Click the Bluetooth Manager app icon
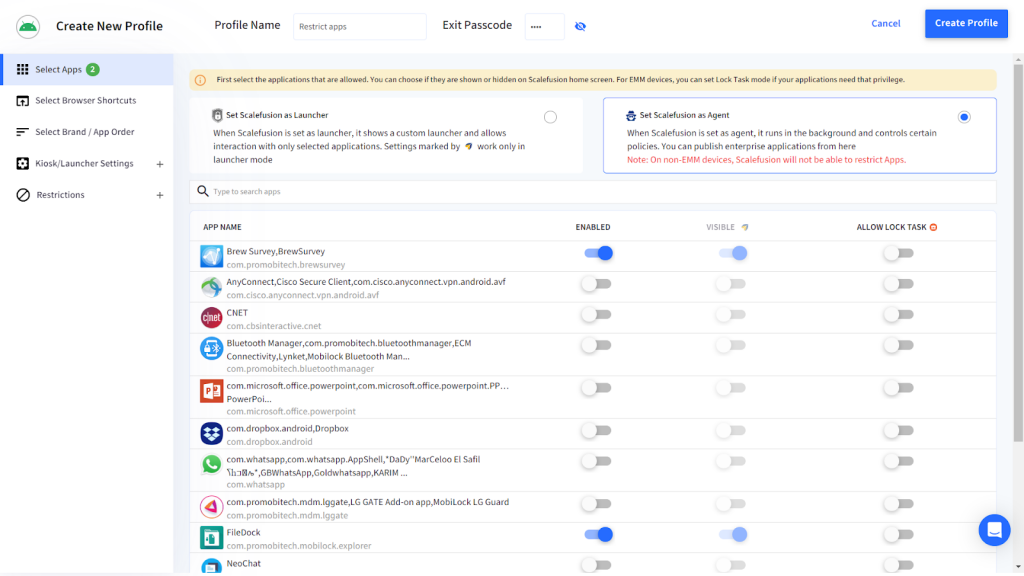This screenshot has width=1024, height=576. click(x=212, y=349)
